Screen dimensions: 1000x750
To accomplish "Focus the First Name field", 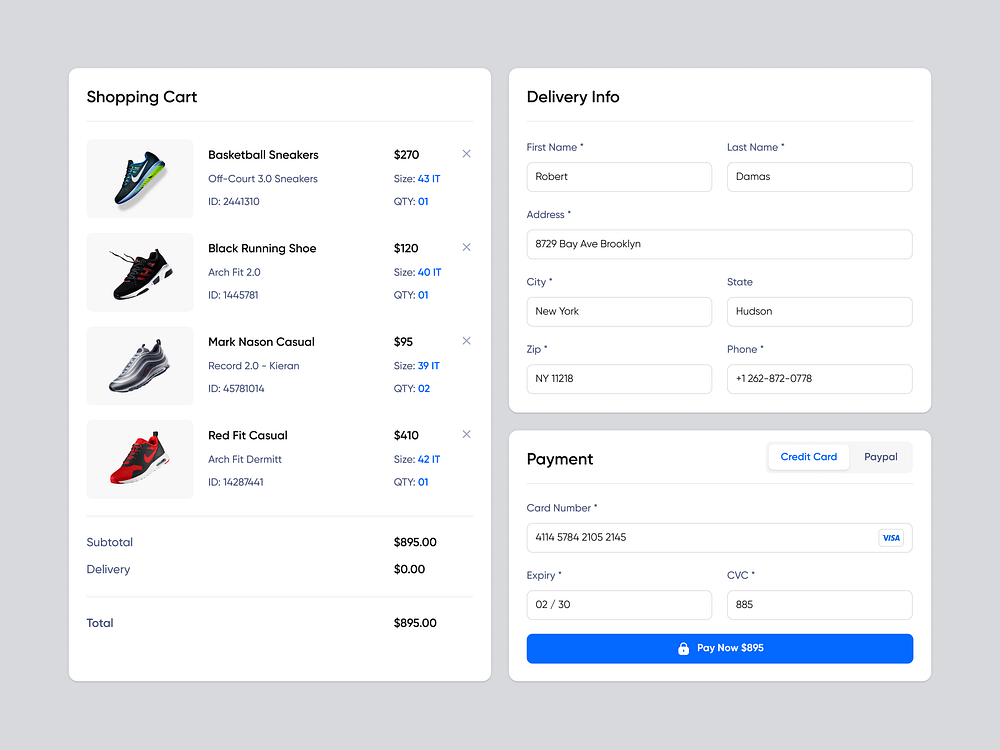I will tap(619, 177).
